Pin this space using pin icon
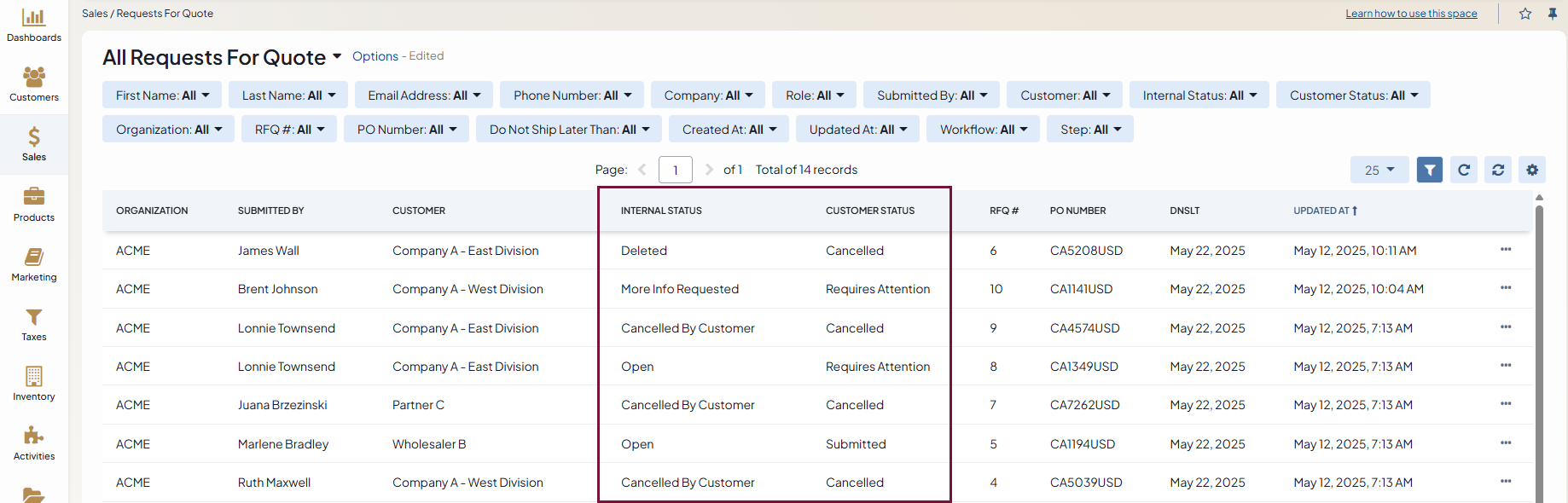Viewport: 1568px width, 503px height. (1552, 14)
